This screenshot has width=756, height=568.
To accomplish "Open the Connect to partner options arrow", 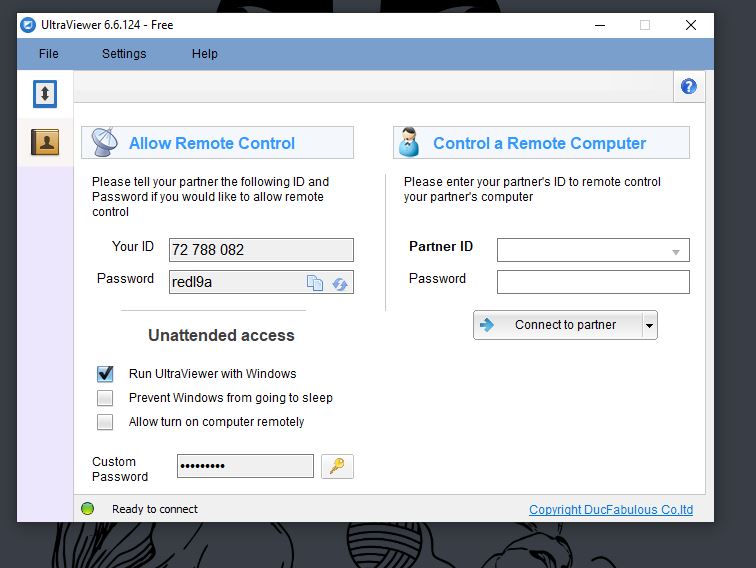I will [x=649, y=325].
